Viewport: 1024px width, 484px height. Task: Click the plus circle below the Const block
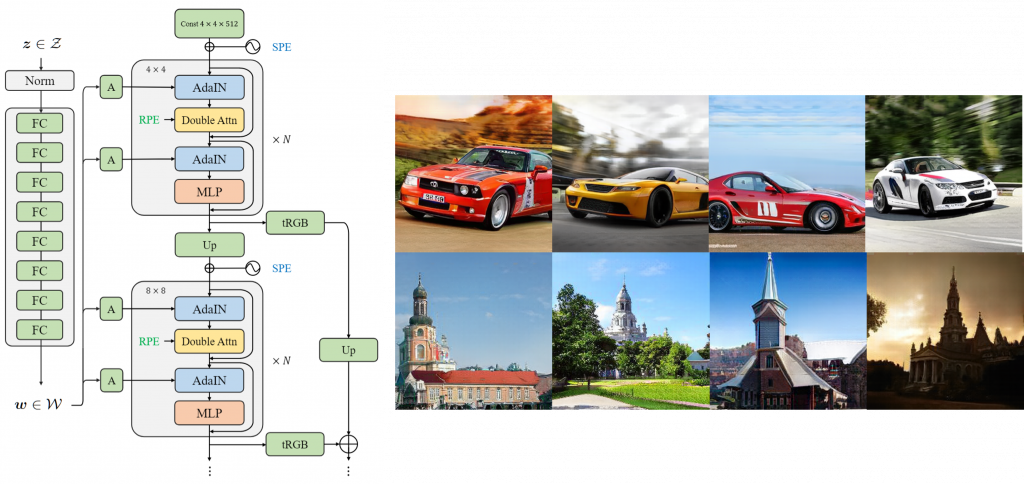210,46
